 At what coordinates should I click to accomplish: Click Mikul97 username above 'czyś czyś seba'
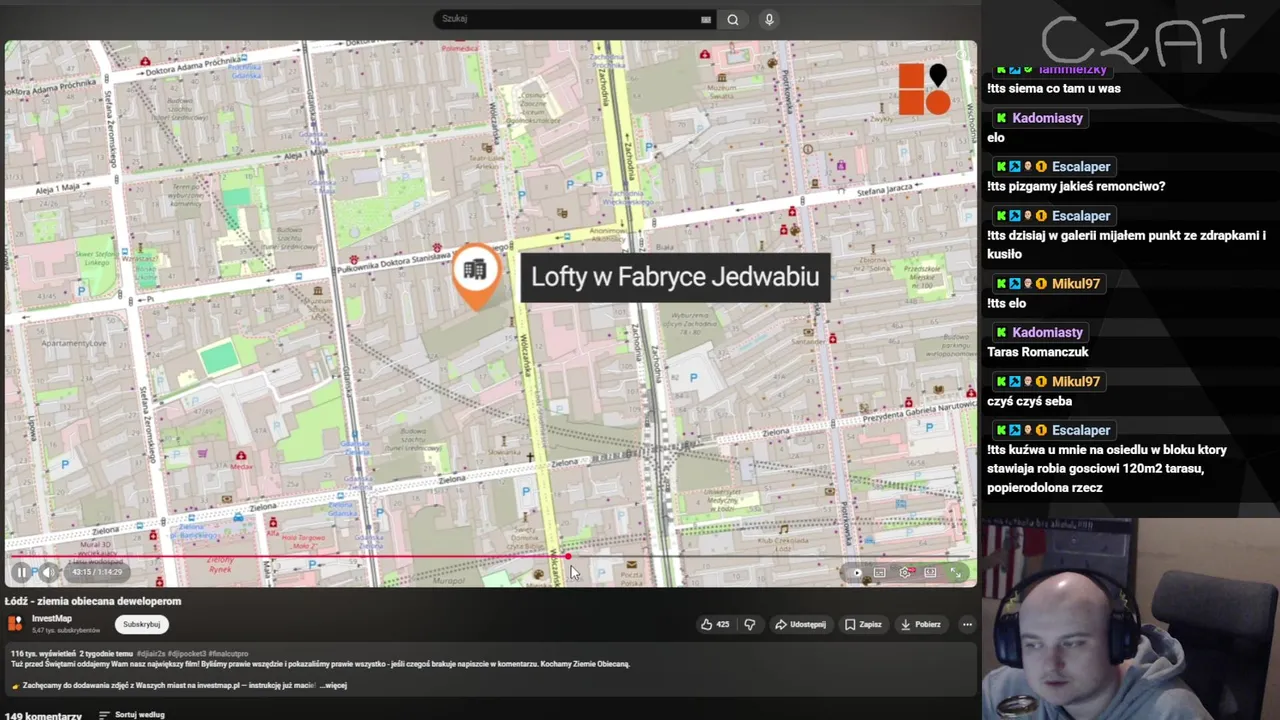pyautogui.click(x=1076, y=382)
